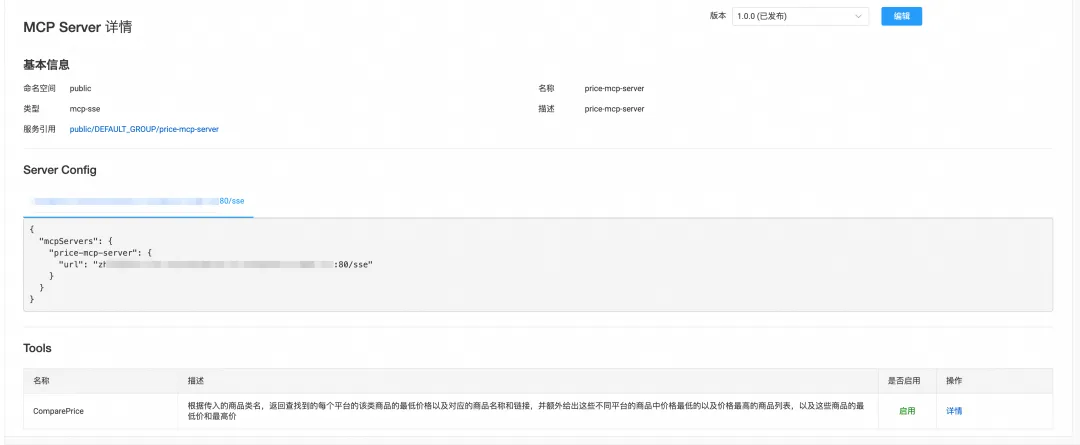Image resolution: width=1080 pixels, height=445 pixels.
Task: Open 详情 for the ComparePrice tool
Action: [954, 411]
